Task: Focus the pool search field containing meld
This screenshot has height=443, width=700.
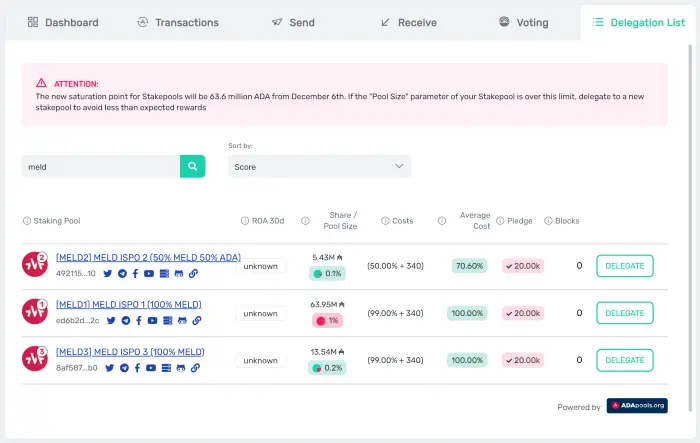Action: (x=101, y=167)
